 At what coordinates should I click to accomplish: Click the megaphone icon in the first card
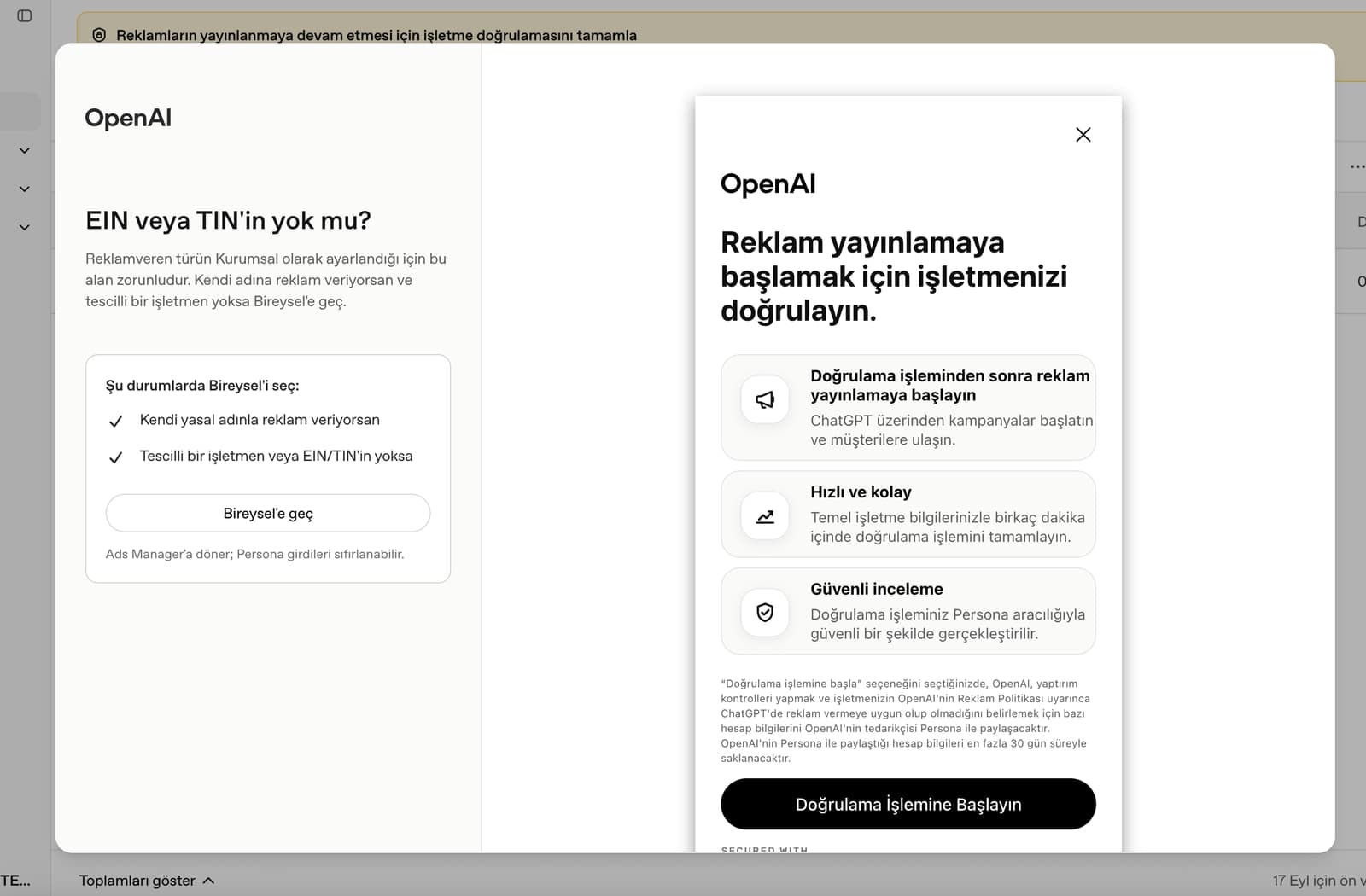(x=765, y=399)
